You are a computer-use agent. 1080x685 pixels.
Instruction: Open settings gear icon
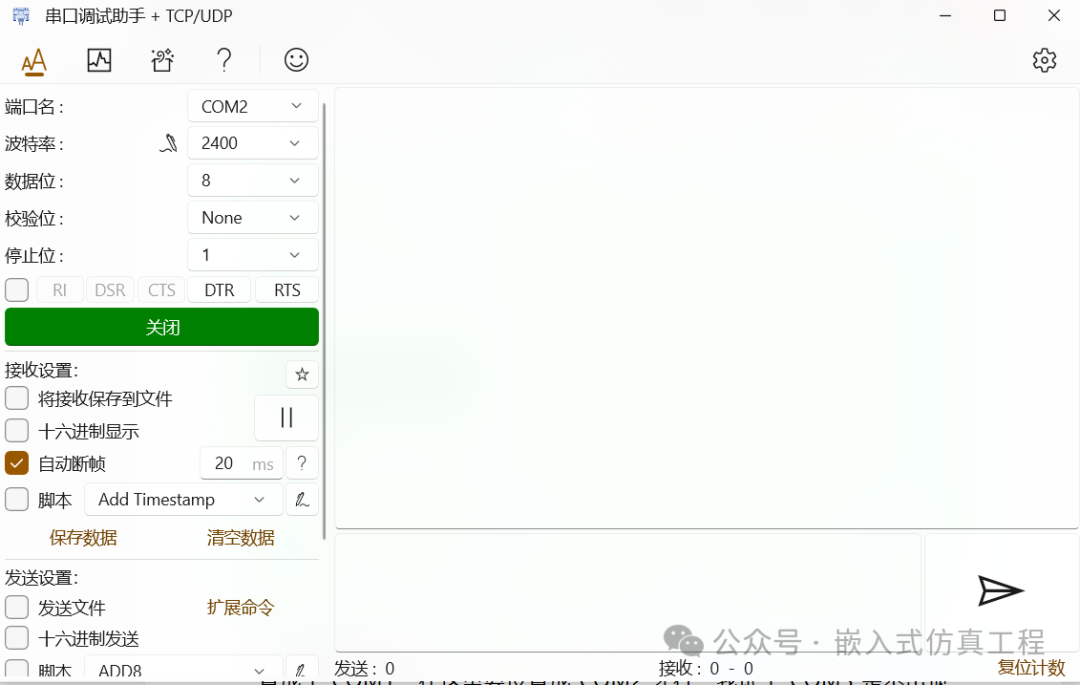click(x=1044, y=61)
